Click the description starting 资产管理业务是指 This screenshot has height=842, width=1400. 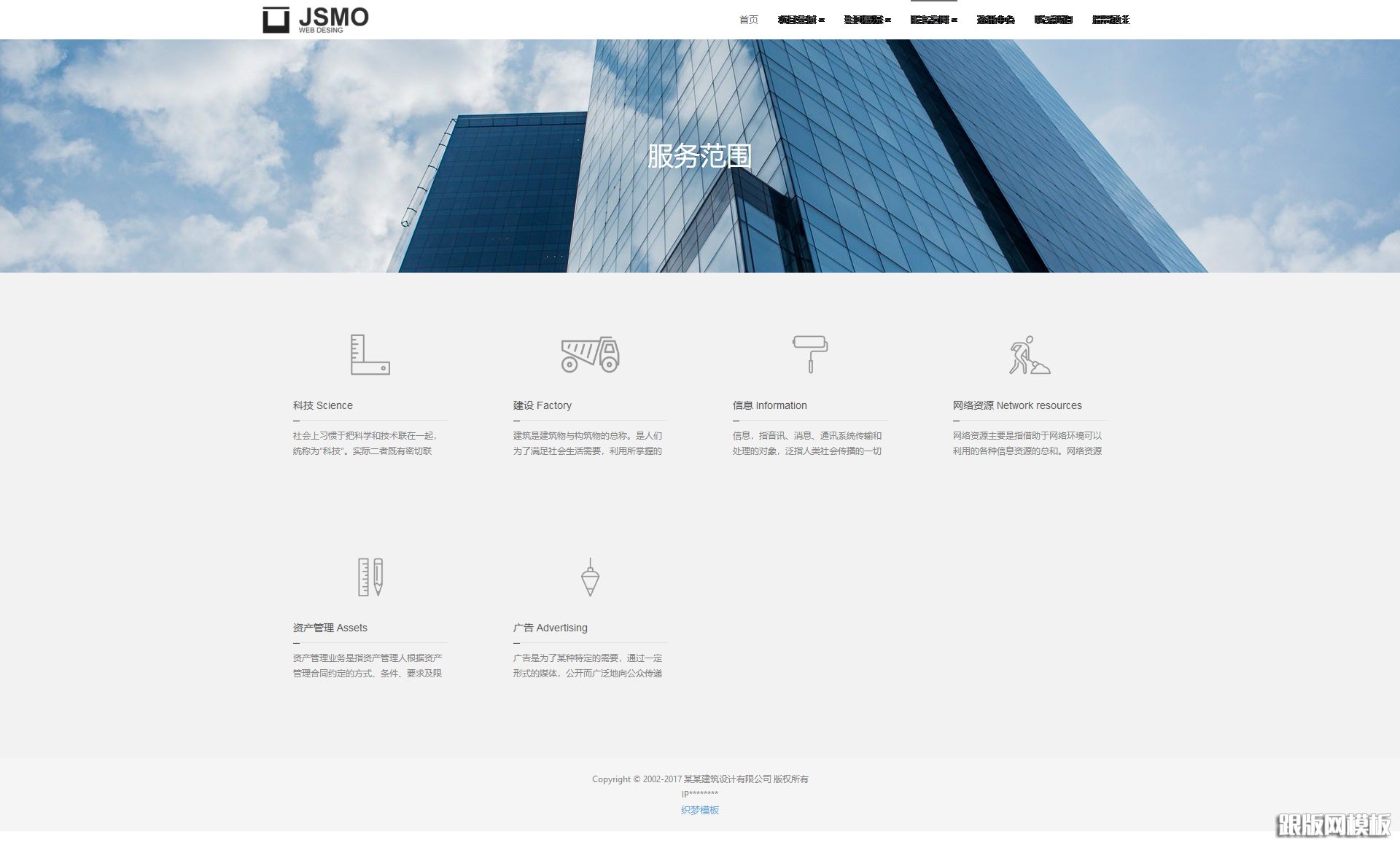point(367,666)
